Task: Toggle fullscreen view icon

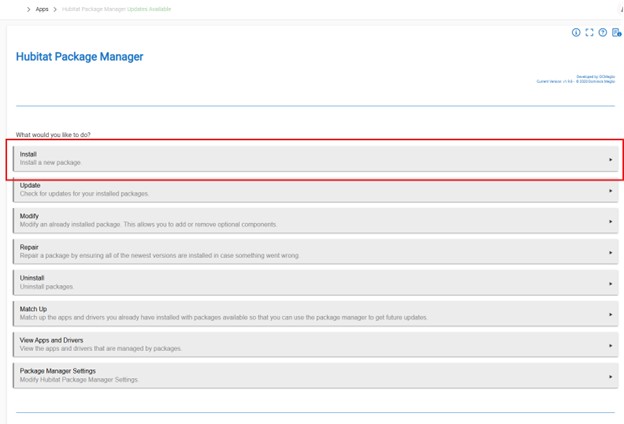Action: (x=589, y=33)
